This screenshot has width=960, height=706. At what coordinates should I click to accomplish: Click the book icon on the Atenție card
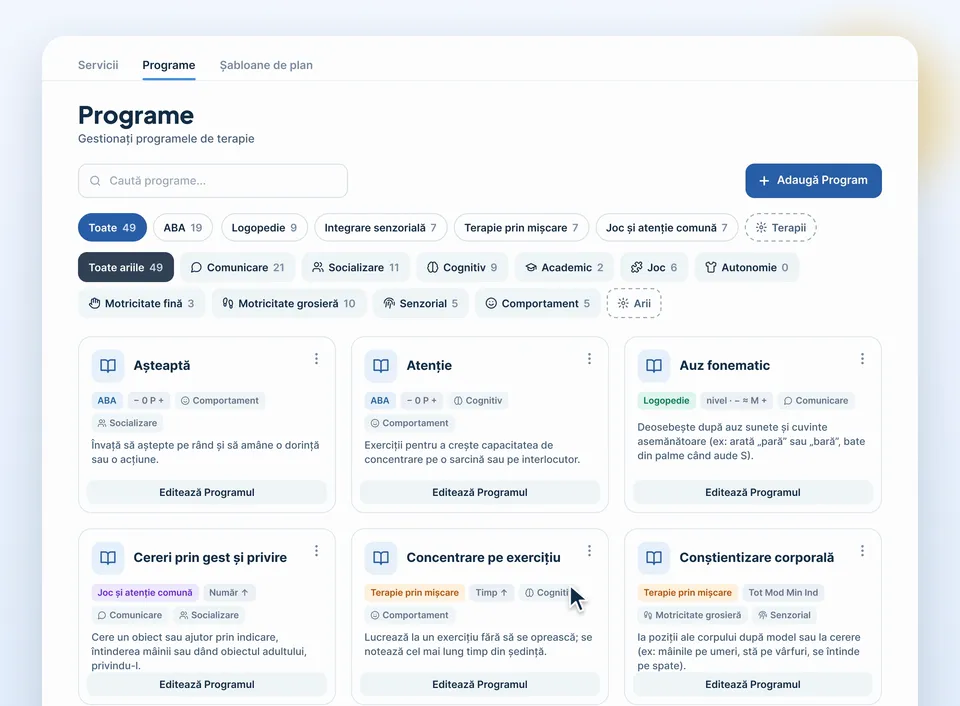point(381,366)
